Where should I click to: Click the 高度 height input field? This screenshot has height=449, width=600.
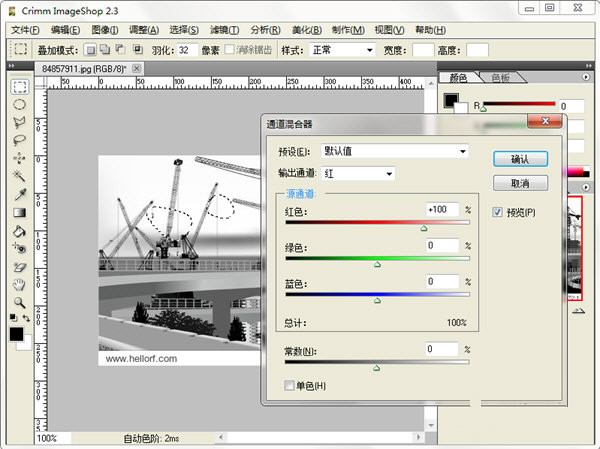point(477,50)
